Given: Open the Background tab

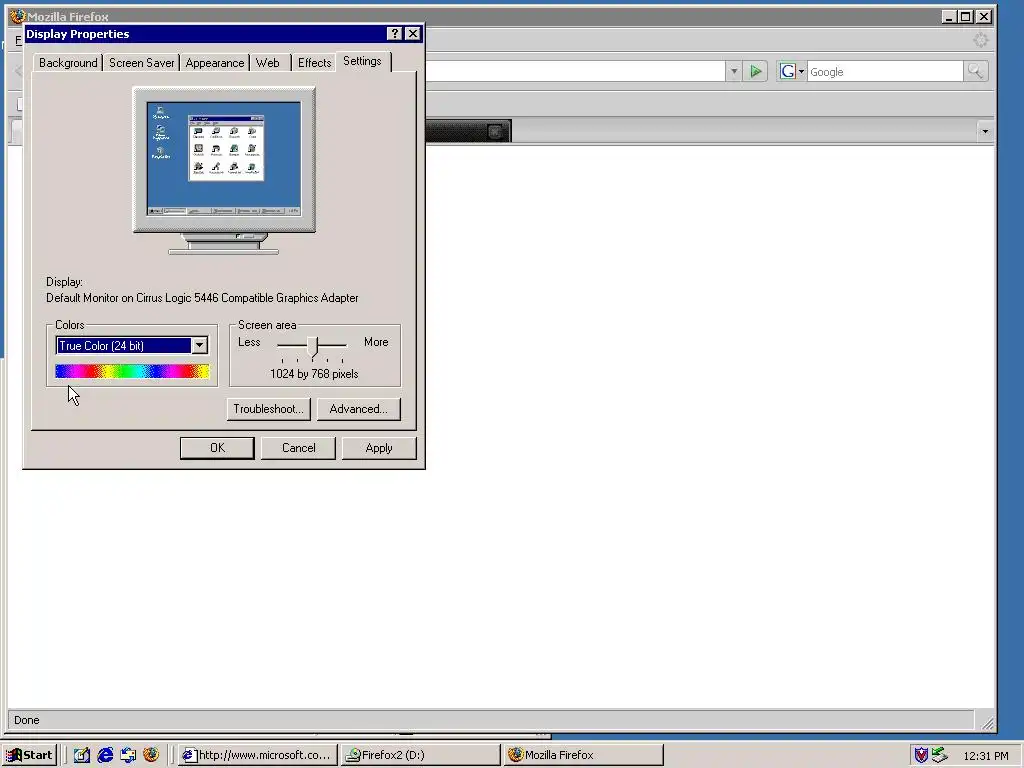Looking at the screenshot, I should tap(68, 63).
